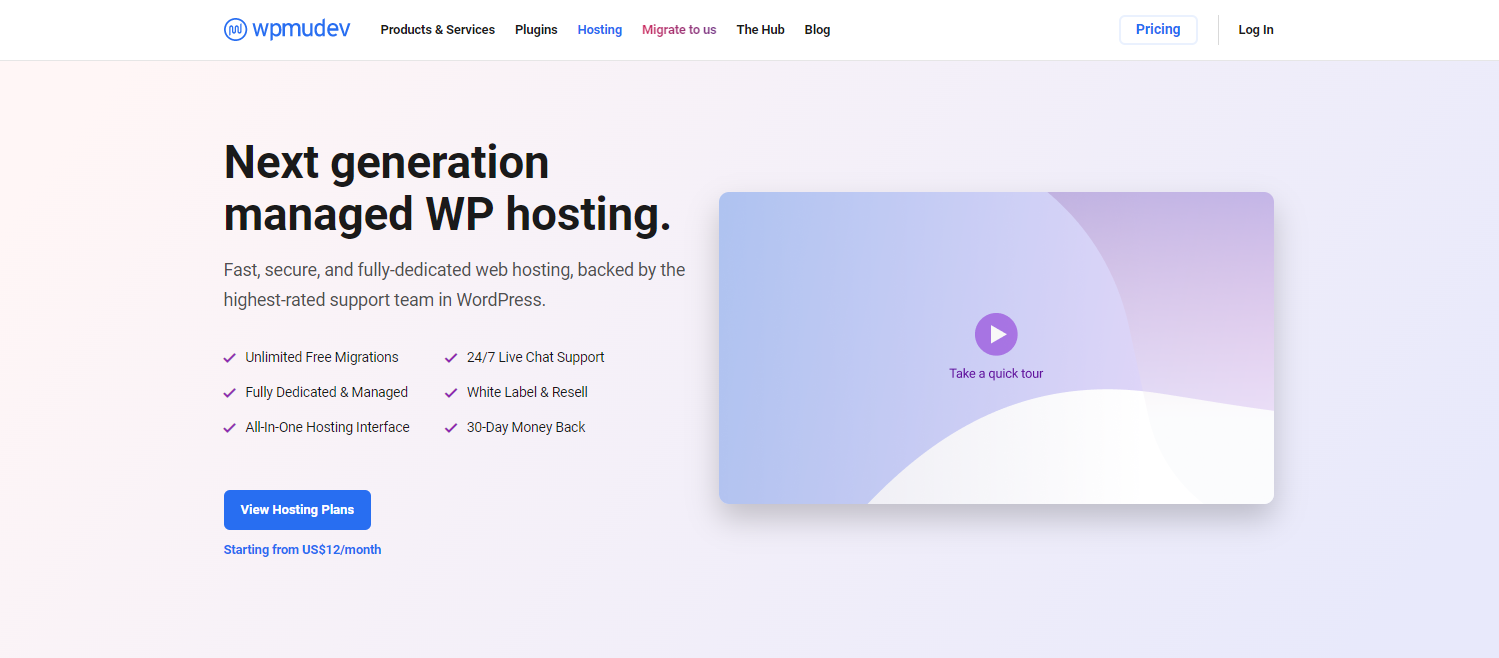
Task: Click the Fast, secure, and fully-dedicated paragraph
Action: [455, 285]
